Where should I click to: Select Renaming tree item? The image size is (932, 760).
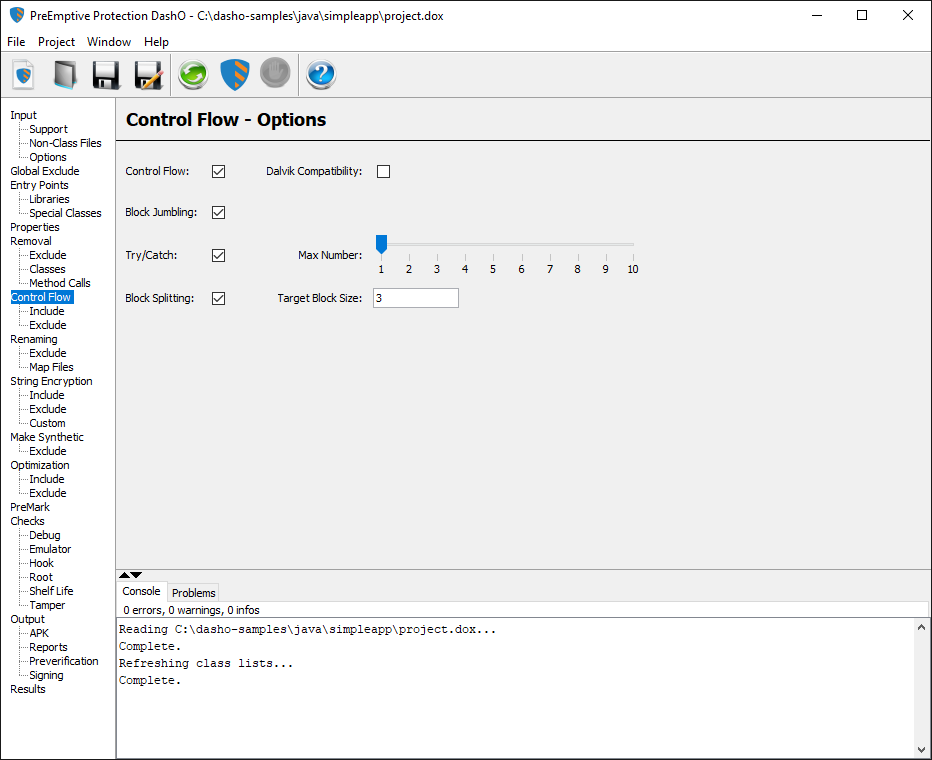[x=34, y=339]
